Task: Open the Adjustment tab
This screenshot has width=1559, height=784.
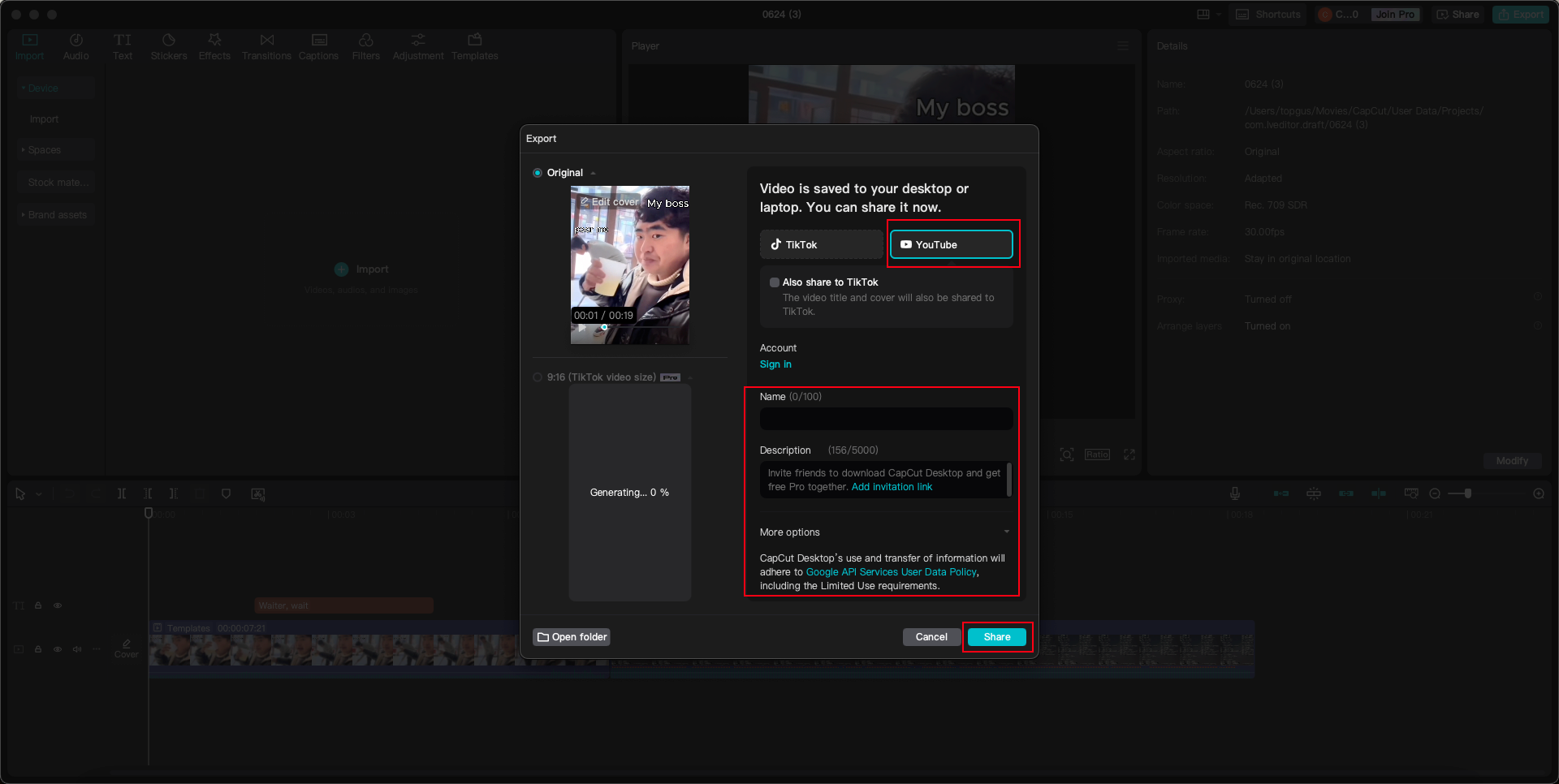Action: click(418, 47)
